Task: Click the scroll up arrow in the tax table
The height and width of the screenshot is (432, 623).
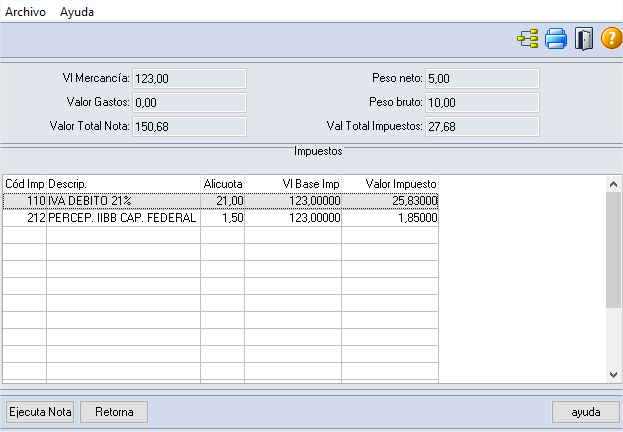Action: pyautogui.click(x=613, y=184)
